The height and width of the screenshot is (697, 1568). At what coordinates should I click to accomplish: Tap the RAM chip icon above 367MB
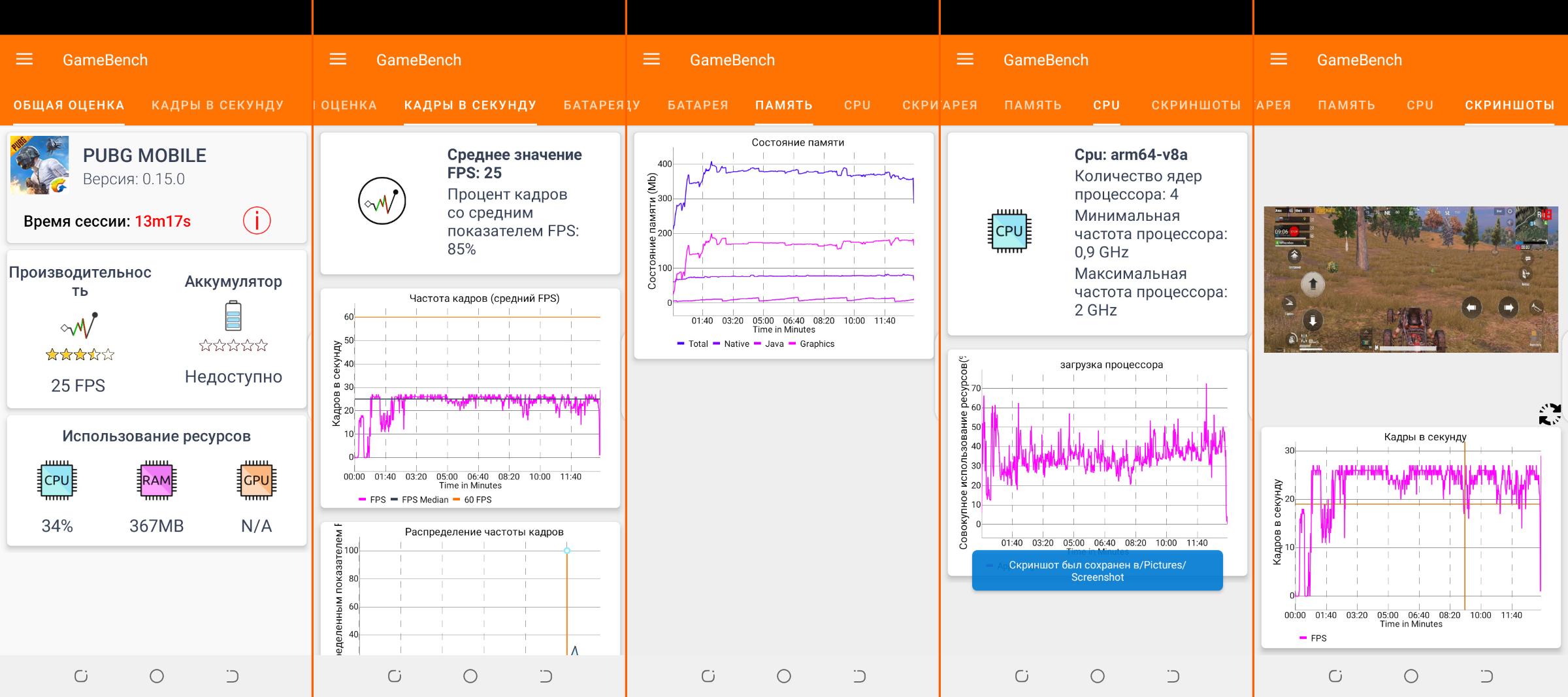click(x=156, y=480)
